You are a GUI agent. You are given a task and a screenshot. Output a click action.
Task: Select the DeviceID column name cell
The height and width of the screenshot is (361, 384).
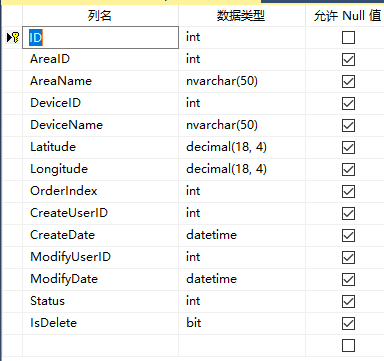(x=100, y=103)
